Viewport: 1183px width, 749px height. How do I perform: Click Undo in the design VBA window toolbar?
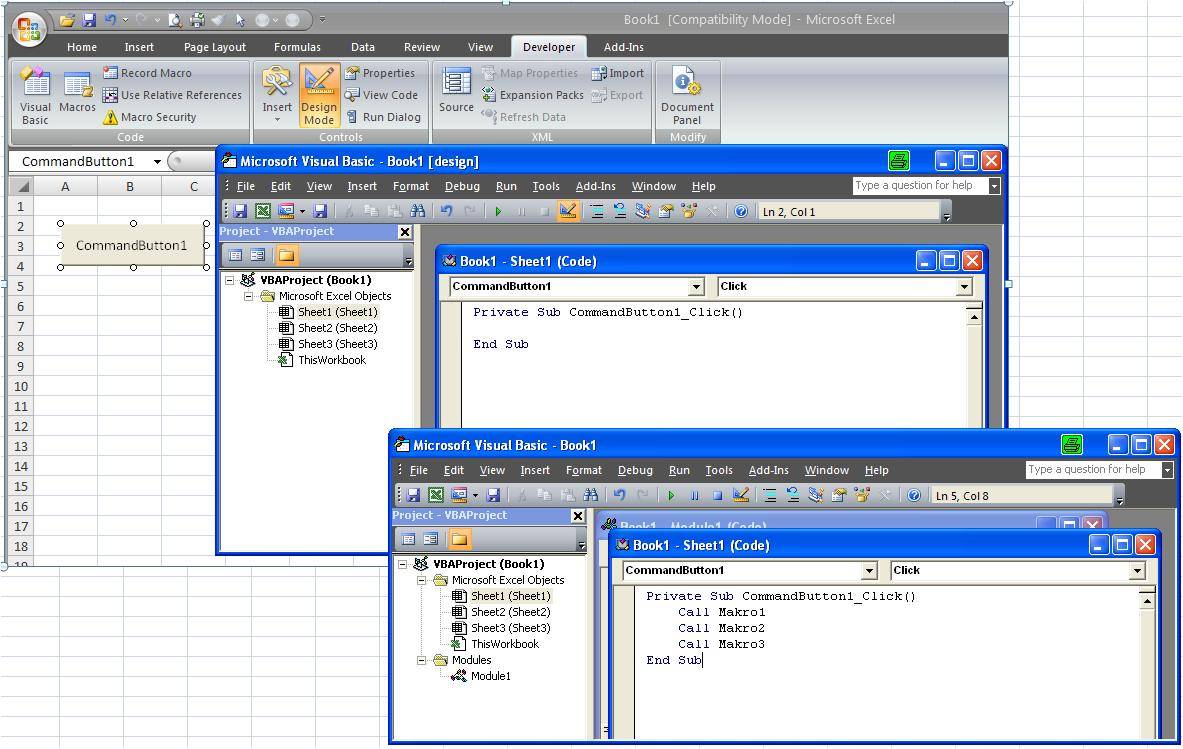pos(447,212)
